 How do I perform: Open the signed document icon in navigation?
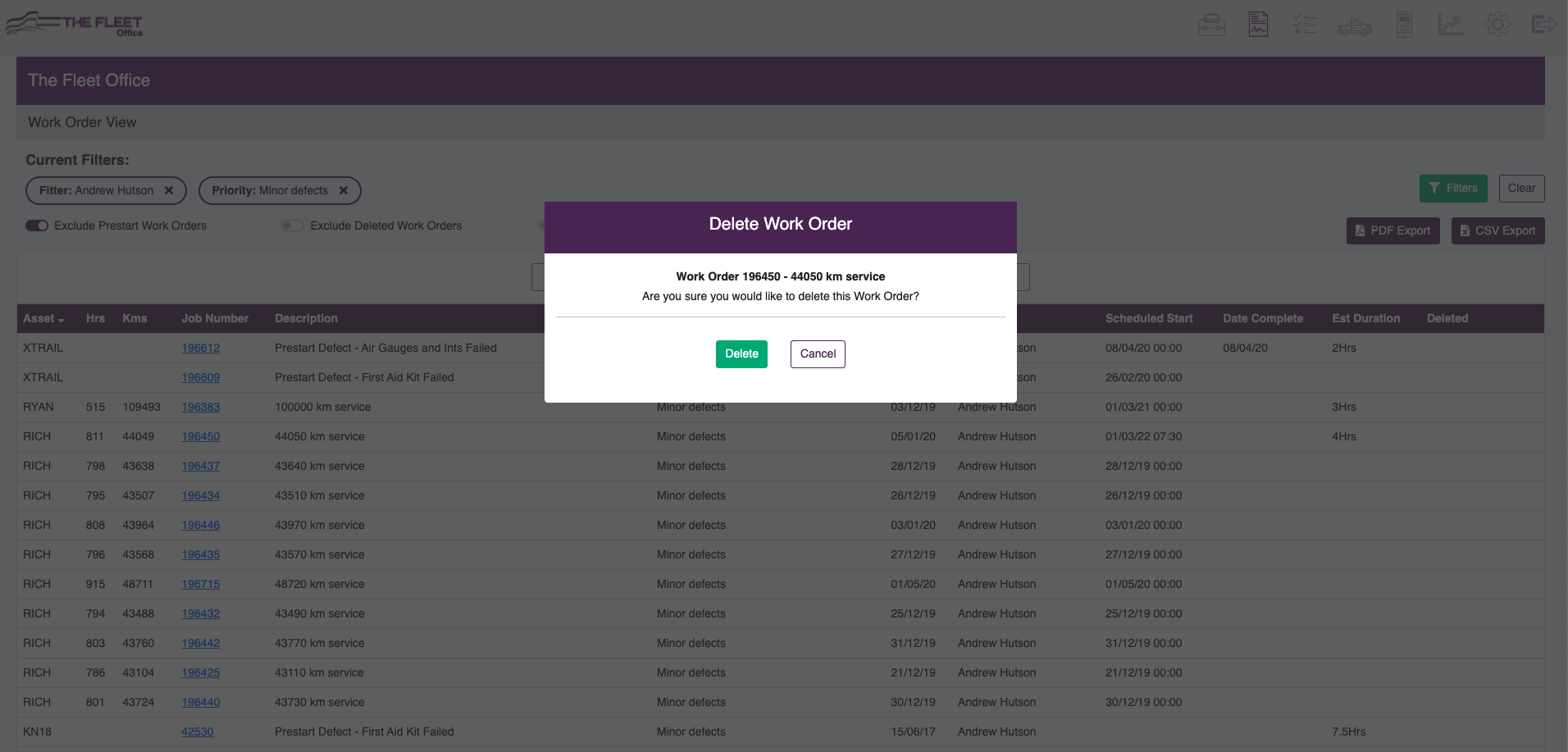pyautogui.click(x=1258, y=24)
